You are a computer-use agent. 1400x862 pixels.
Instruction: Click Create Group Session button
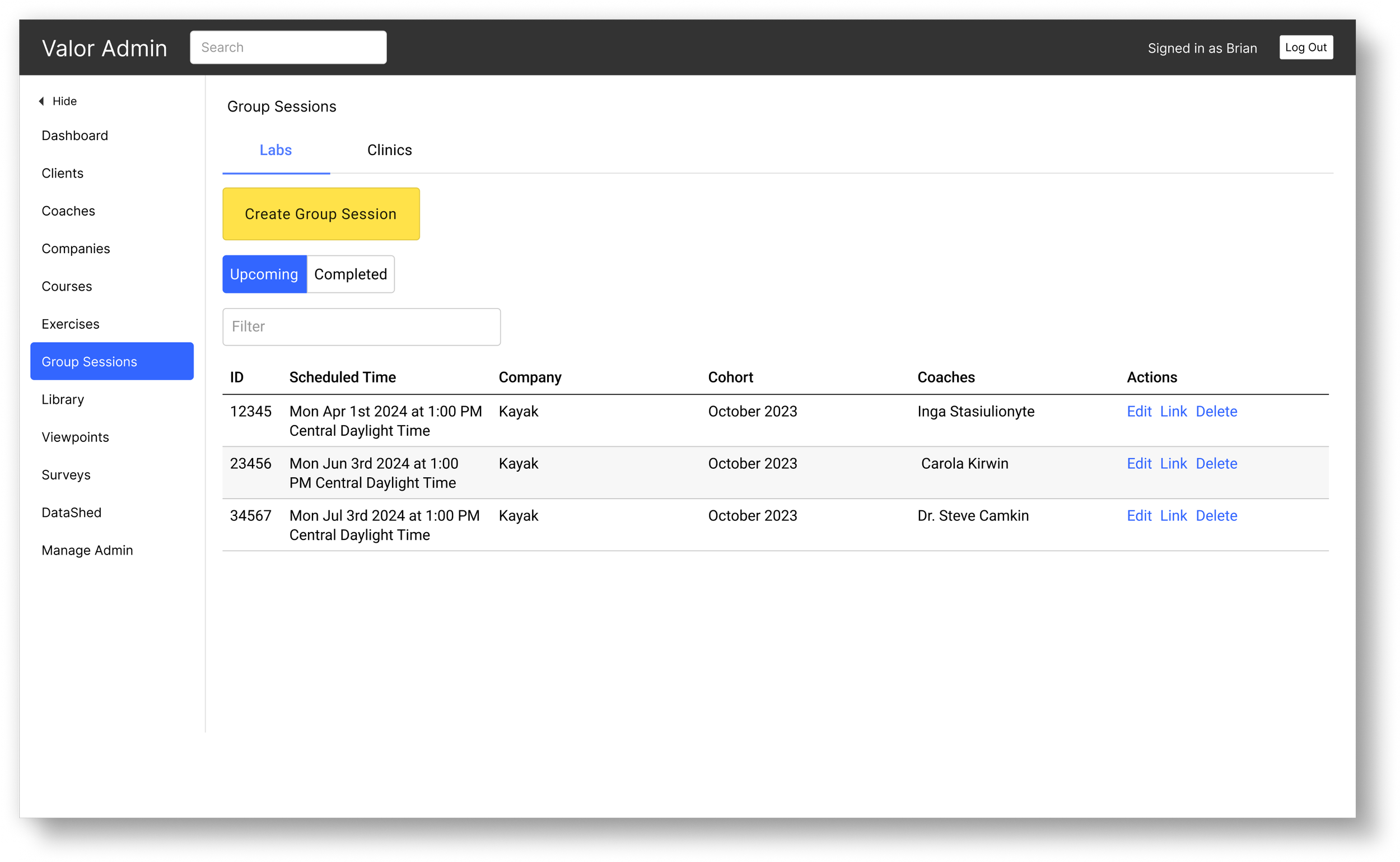[321, 214]
